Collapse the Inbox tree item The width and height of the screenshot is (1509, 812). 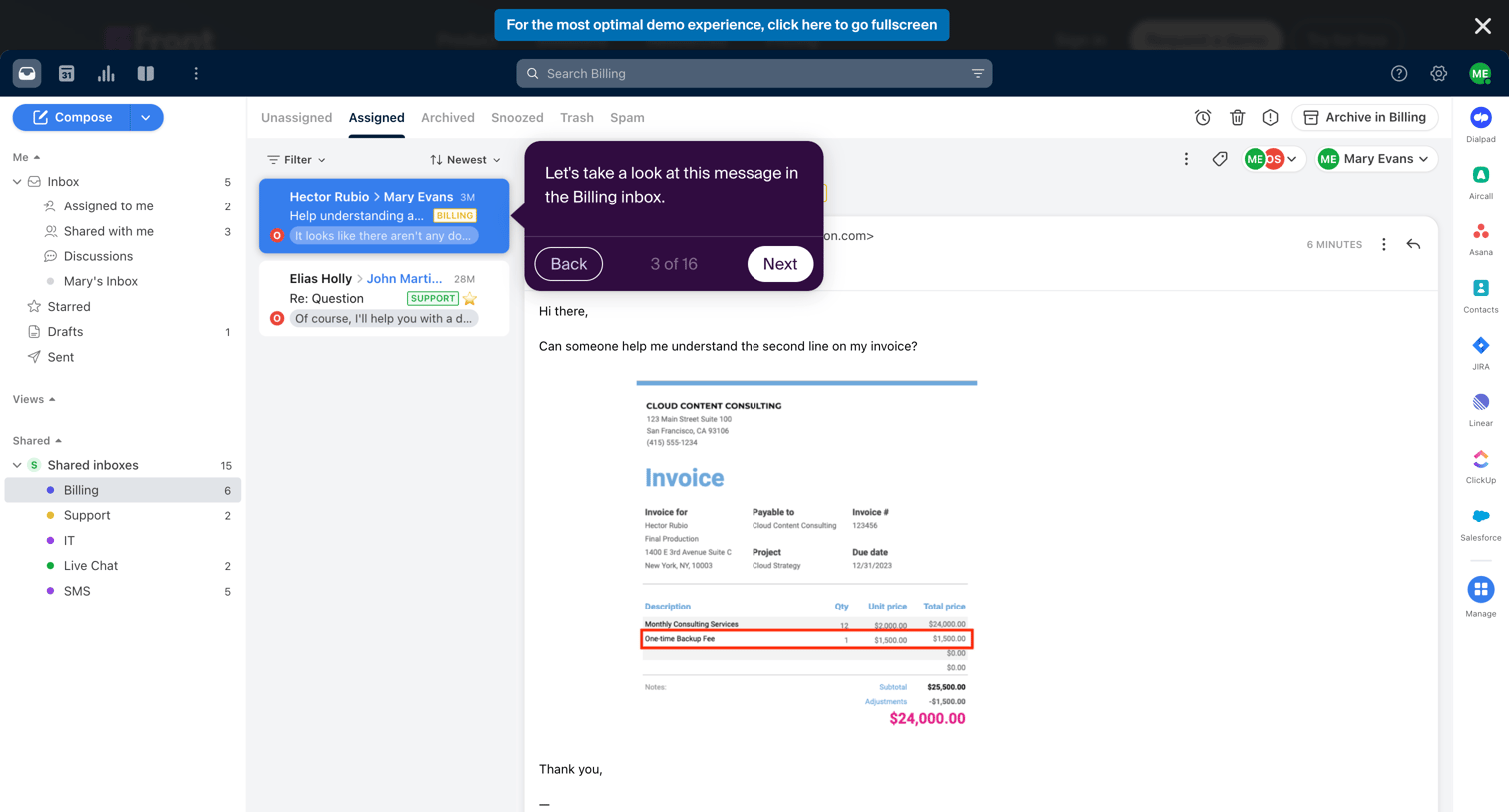click(x=17, y=182)
